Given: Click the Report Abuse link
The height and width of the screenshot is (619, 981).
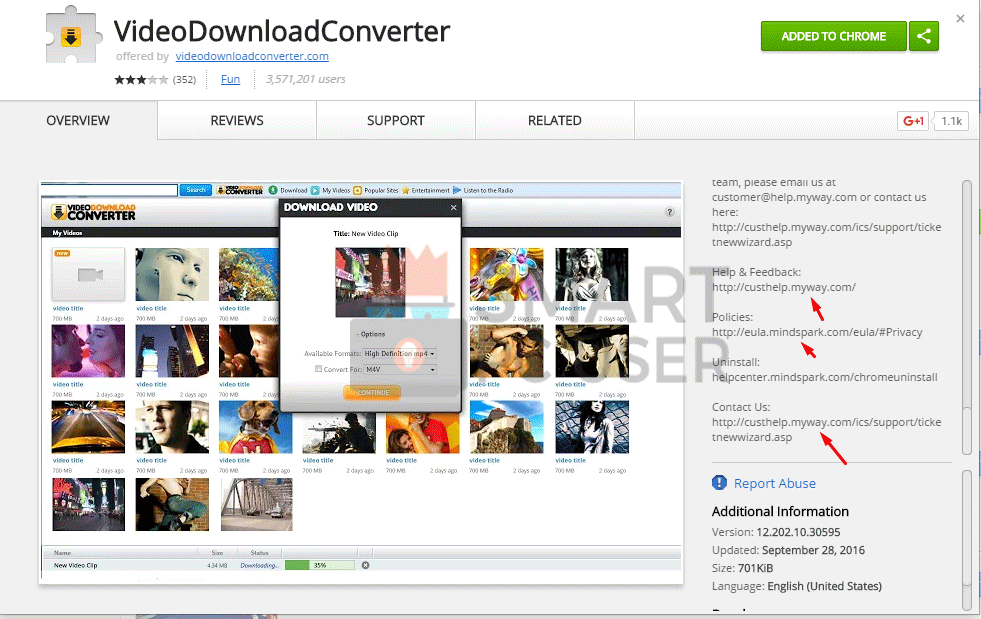Looking at the screenshot, I should [775, 483].
